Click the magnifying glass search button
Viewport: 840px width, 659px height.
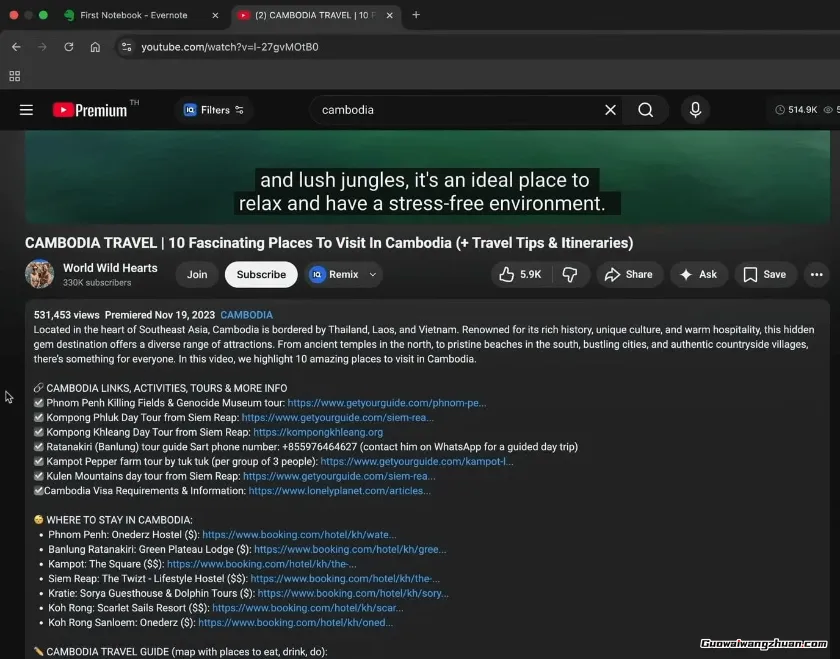tap(646, 110)
